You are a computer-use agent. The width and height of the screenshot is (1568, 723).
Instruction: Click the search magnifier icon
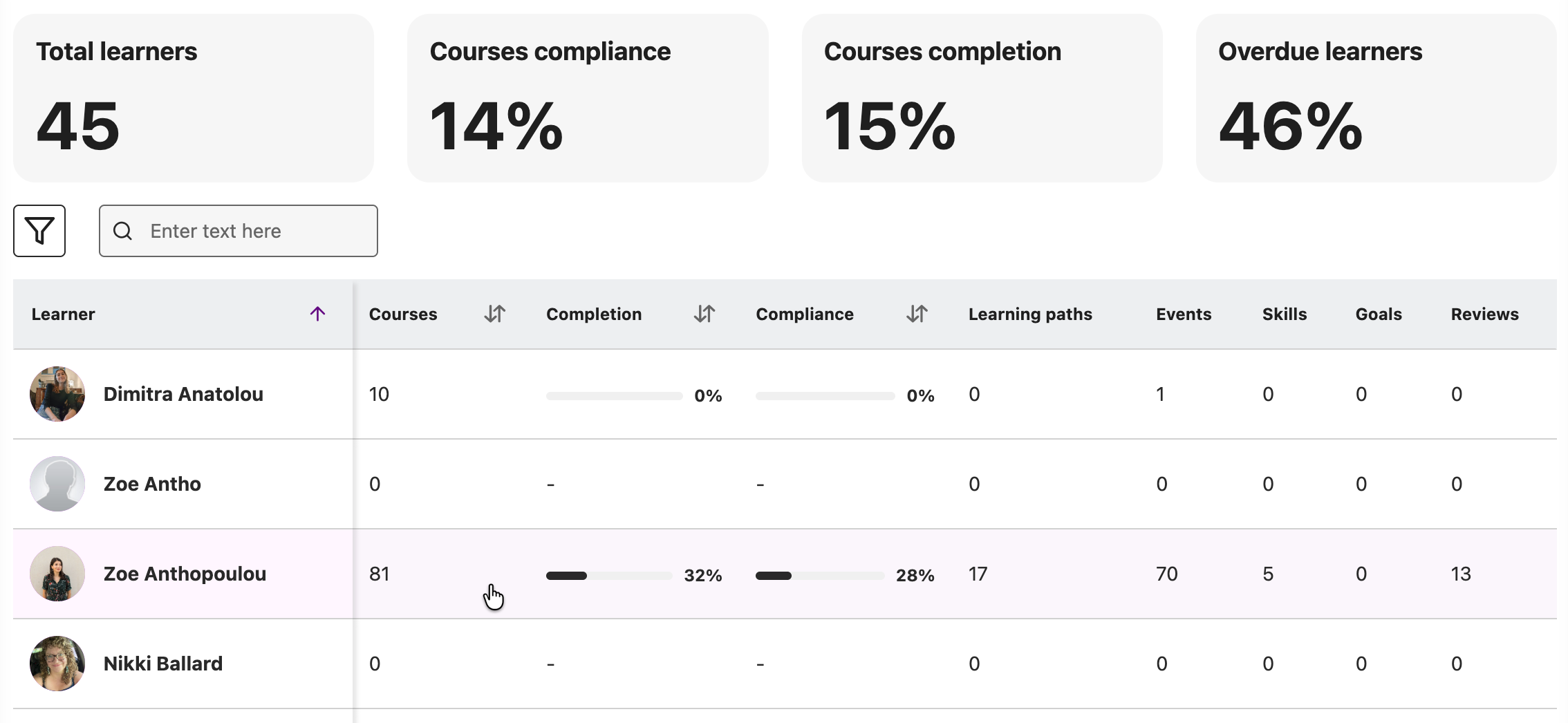point(123,231)
